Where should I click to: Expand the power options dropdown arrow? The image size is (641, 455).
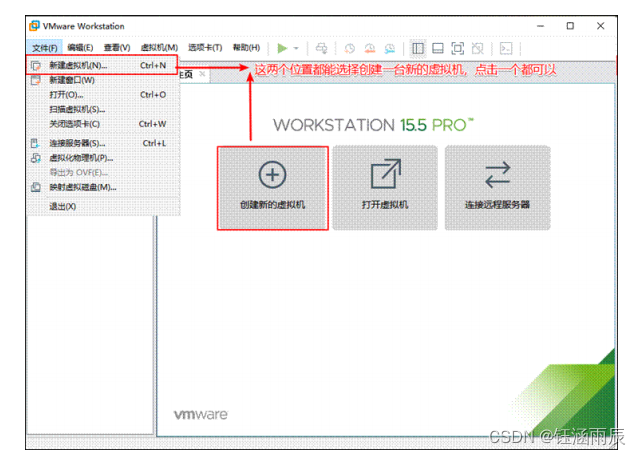[x=296, y=49]
